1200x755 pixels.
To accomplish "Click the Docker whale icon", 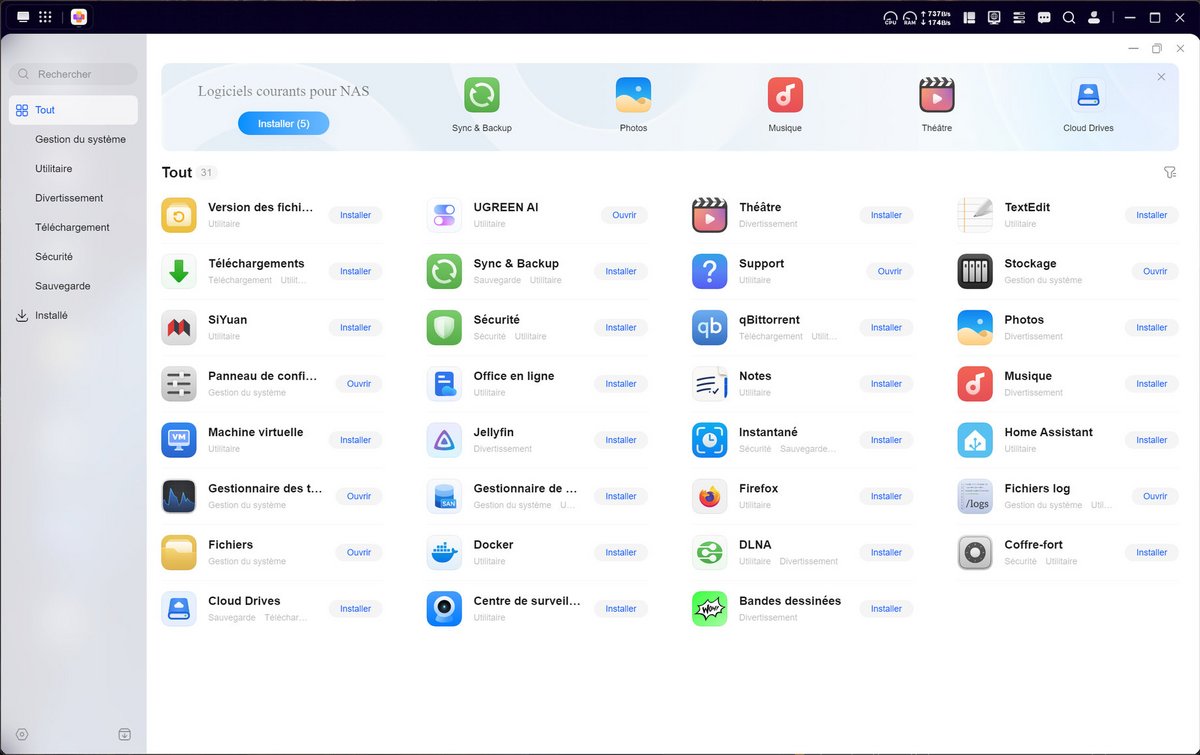I will point(444,552).
